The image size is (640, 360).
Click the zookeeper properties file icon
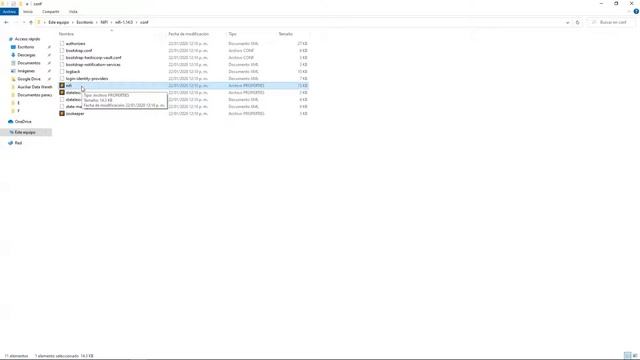[62, 113]
